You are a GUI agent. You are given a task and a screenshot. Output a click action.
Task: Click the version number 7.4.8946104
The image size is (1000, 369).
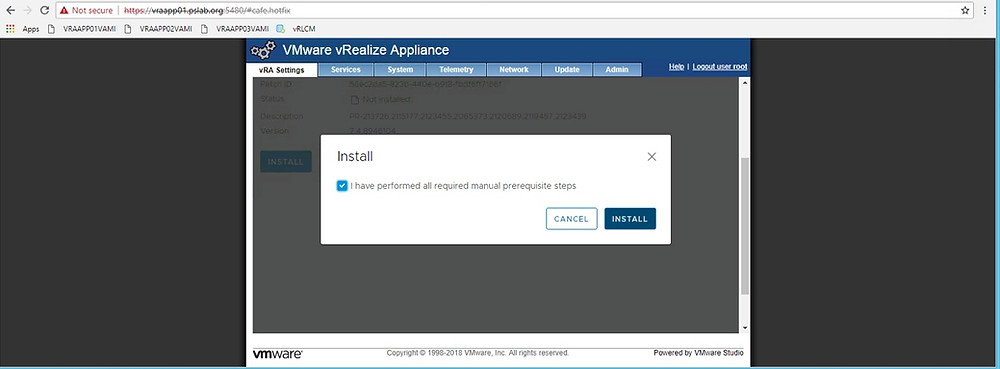pos(373,131)
